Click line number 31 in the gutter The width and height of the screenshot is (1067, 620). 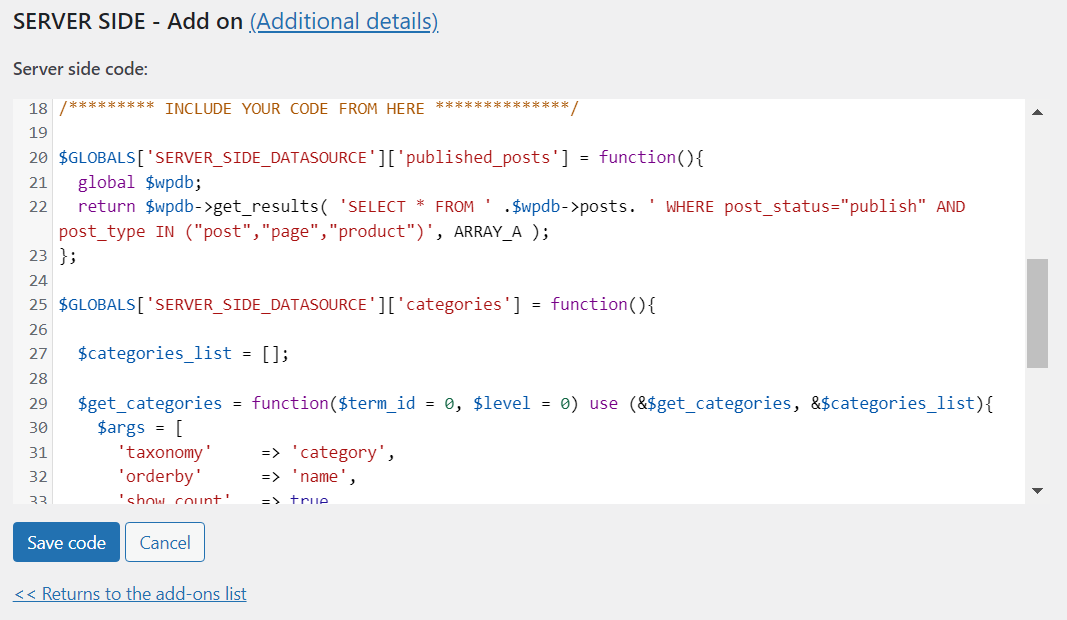pyautogui.click(x=38, y=452)
